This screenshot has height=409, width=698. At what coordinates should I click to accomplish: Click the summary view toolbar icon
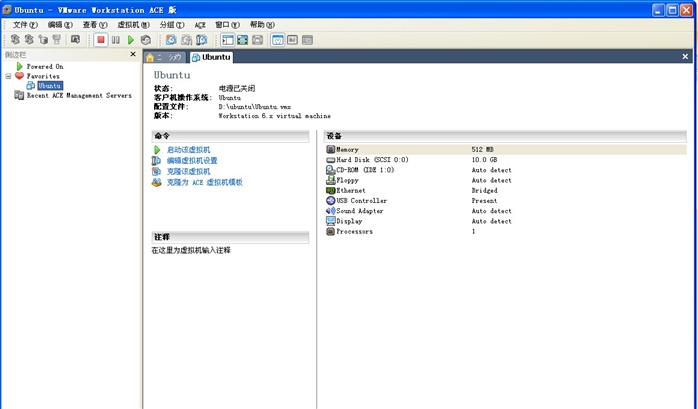278,40
